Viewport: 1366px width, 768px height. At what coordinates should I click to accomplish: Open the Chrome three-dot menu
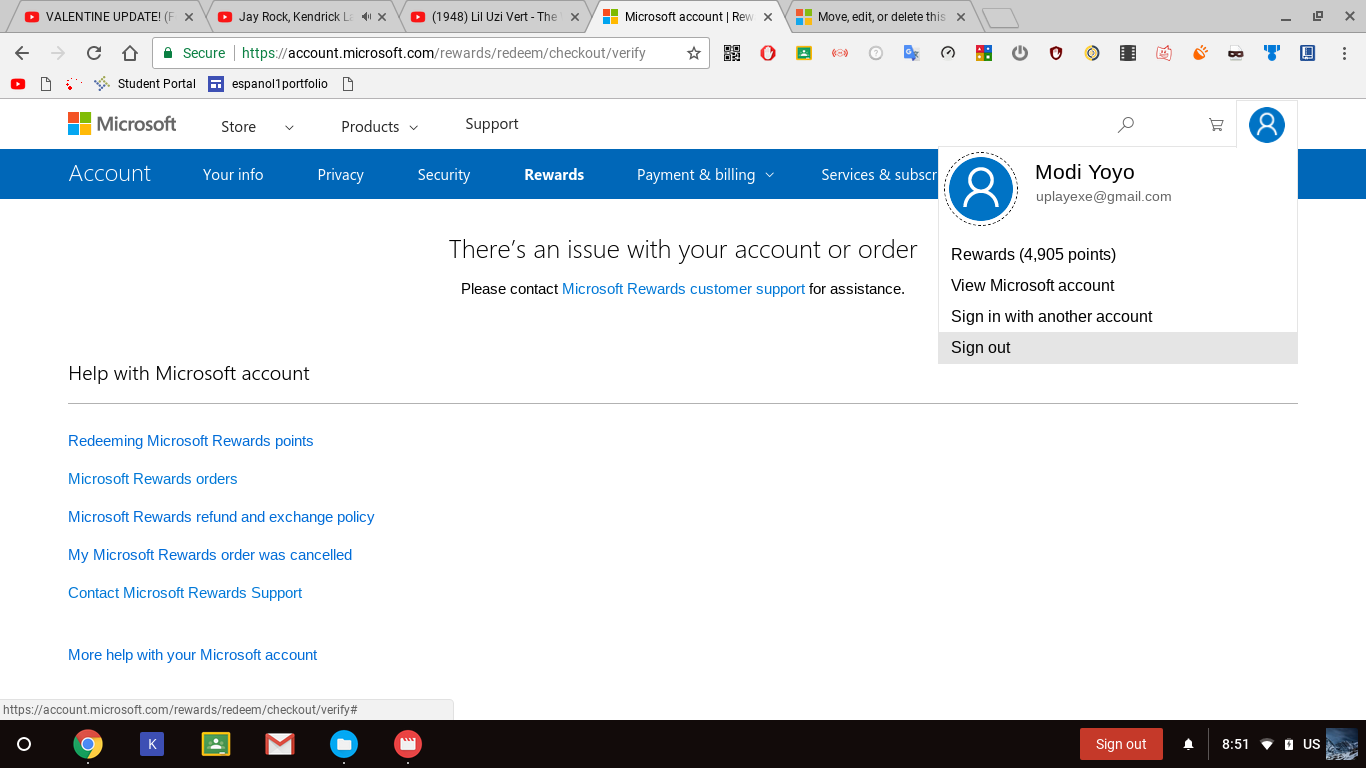click(1345, 54)
